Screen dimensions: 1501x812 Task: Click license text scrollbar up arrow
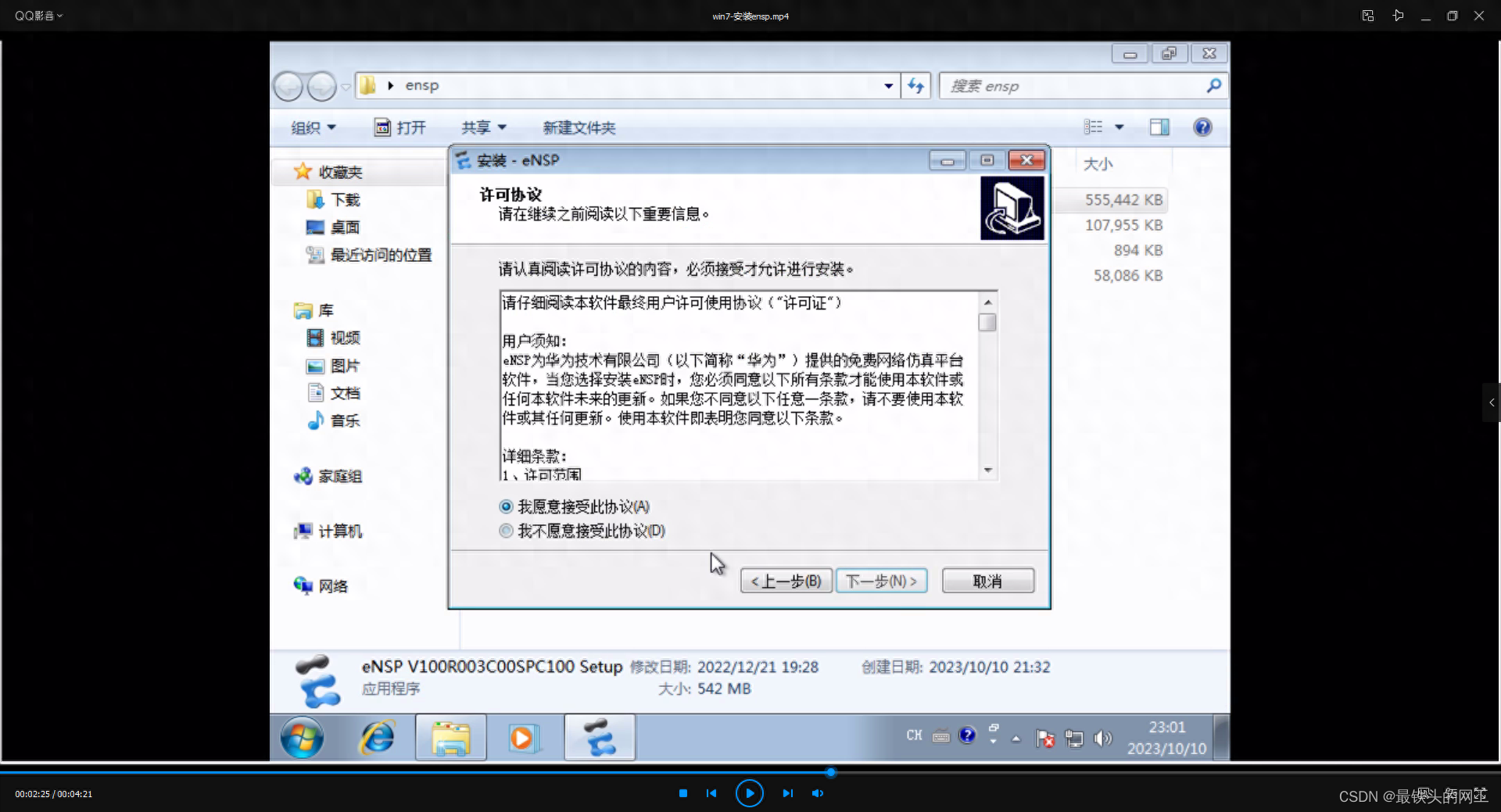click(987, 302)
